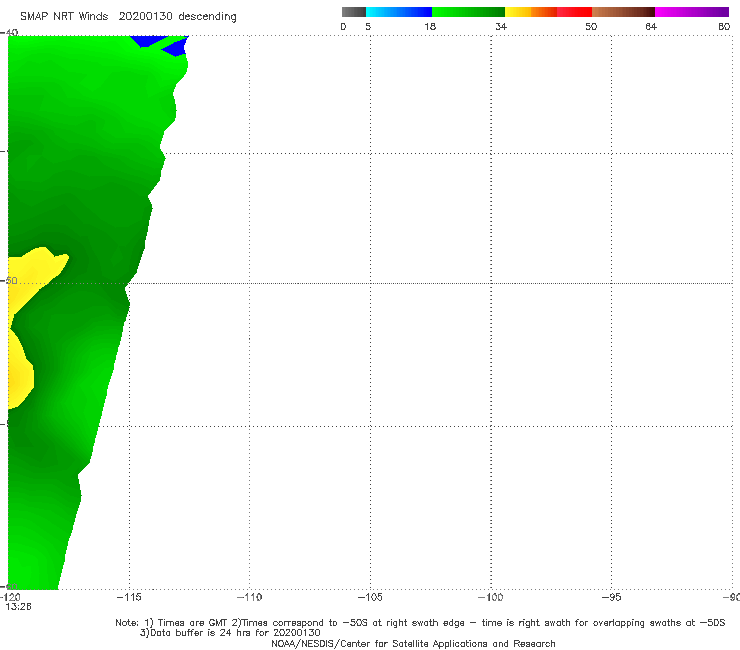Image resolution: width=740 pixels, height=650 pixels.
Task: Click the 'Data buffer is 24 hrs' note line
Action: pyautogui.click(x=230, y=633)
